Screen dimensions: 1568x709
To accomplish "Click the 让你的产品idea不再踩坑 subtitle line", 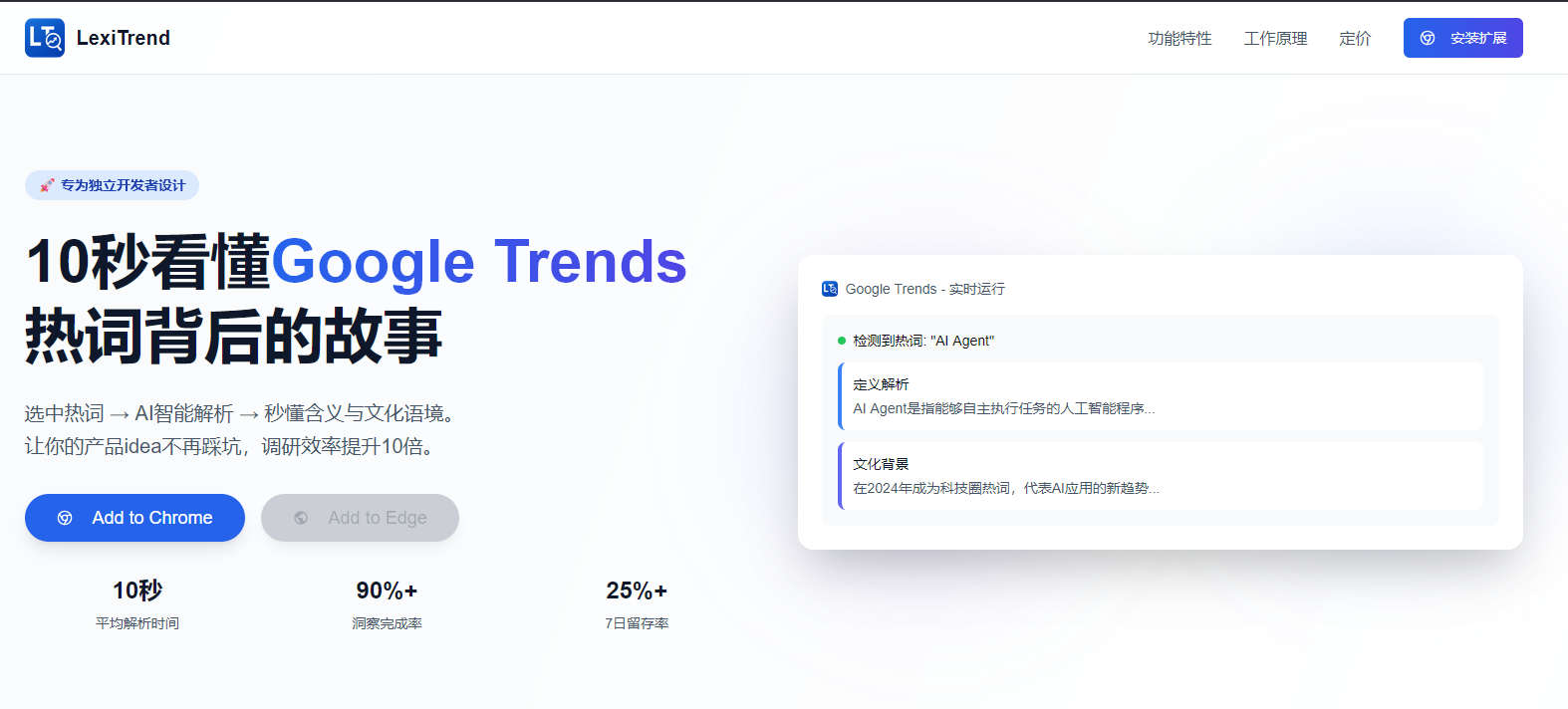I will (232, 446).
